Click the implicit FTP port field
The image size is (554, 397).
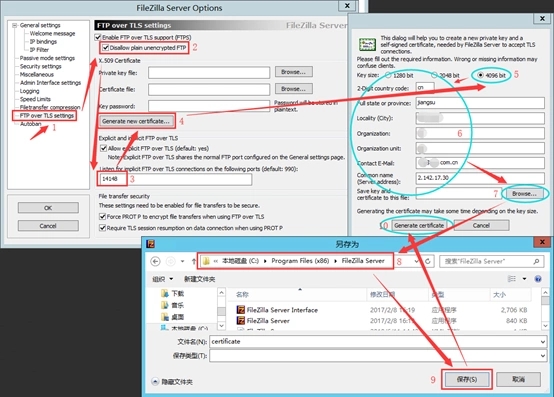176,179
